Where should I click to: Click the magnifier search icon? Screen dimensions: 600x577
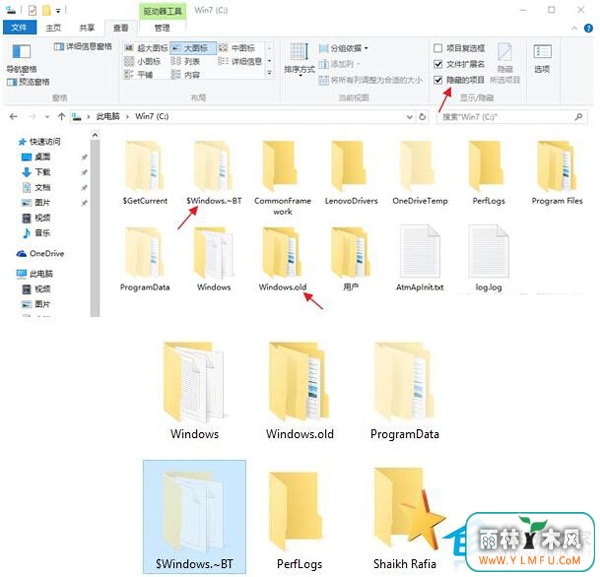tap(578, 116)
